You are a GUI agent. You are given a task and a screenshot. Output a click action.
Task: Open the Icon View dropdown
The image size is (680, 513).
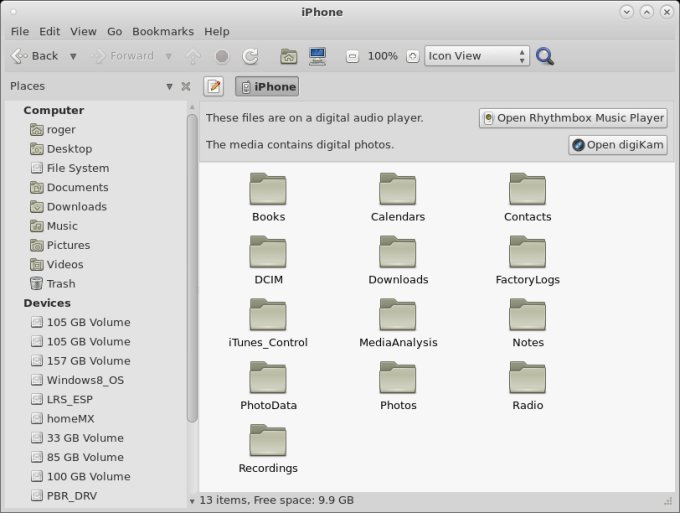[476, 56]
